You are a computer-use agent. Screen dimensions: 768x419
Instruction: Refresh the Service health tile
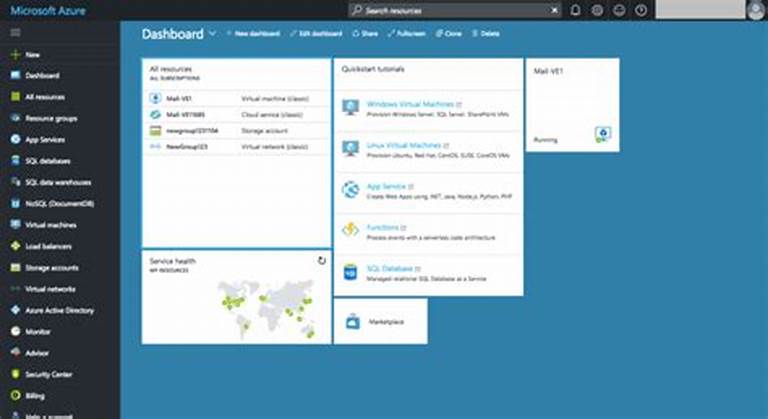[321, 260]
